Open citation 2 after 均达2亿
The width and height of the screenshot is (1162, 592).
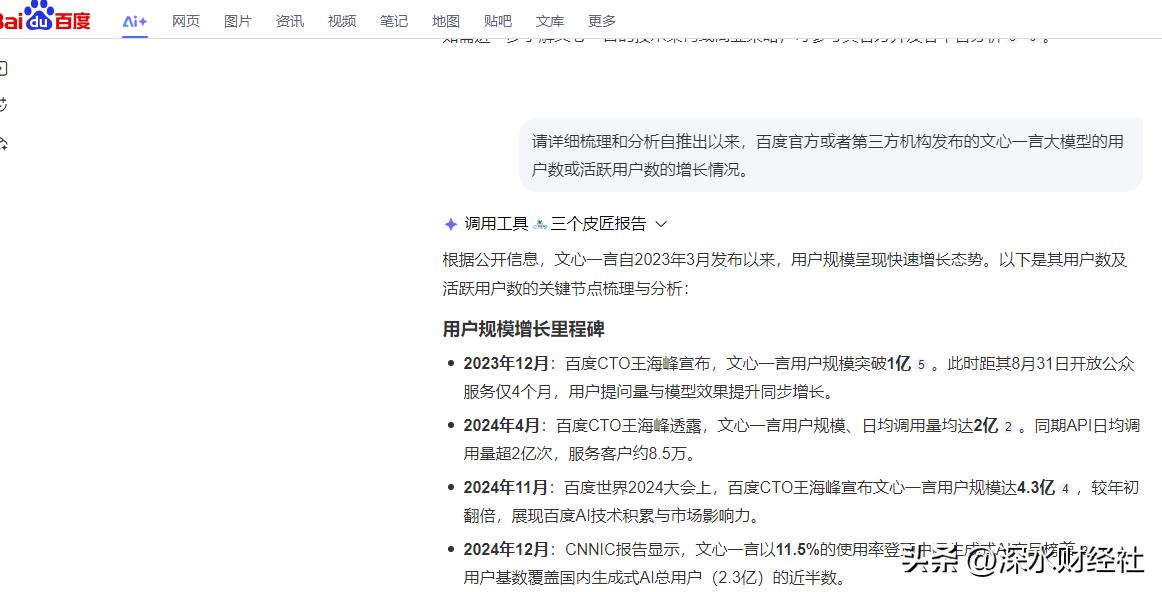click(1008, 427)
